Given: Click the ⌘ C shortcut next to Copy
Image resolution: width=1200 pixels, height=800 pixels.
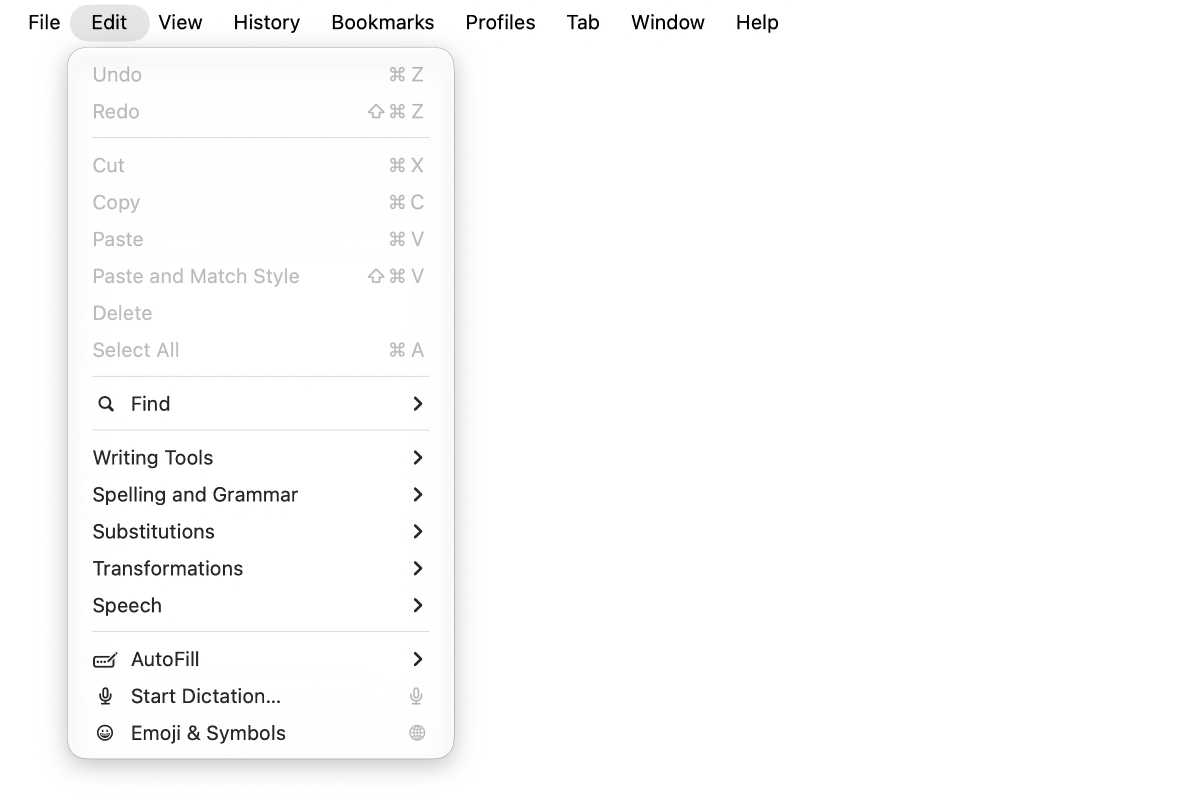Looking at the screenshot, I should (406, 203).
